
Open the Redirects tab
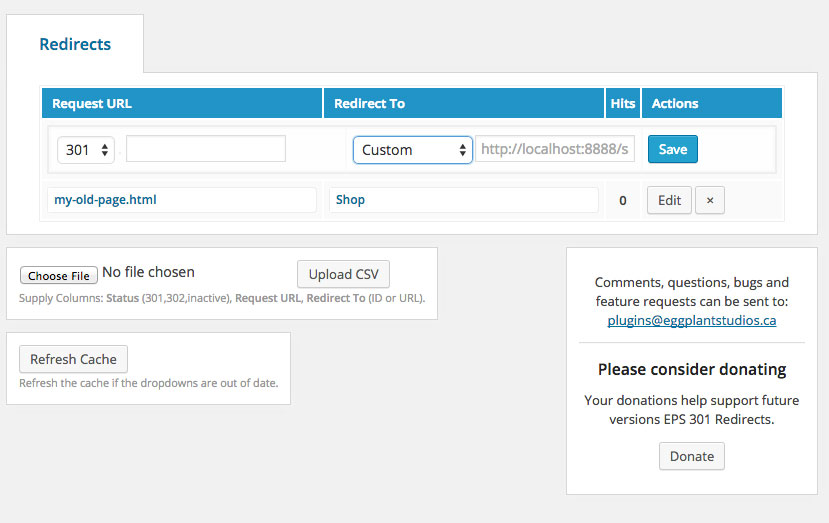pyautogui.click(x=75, y=44)
